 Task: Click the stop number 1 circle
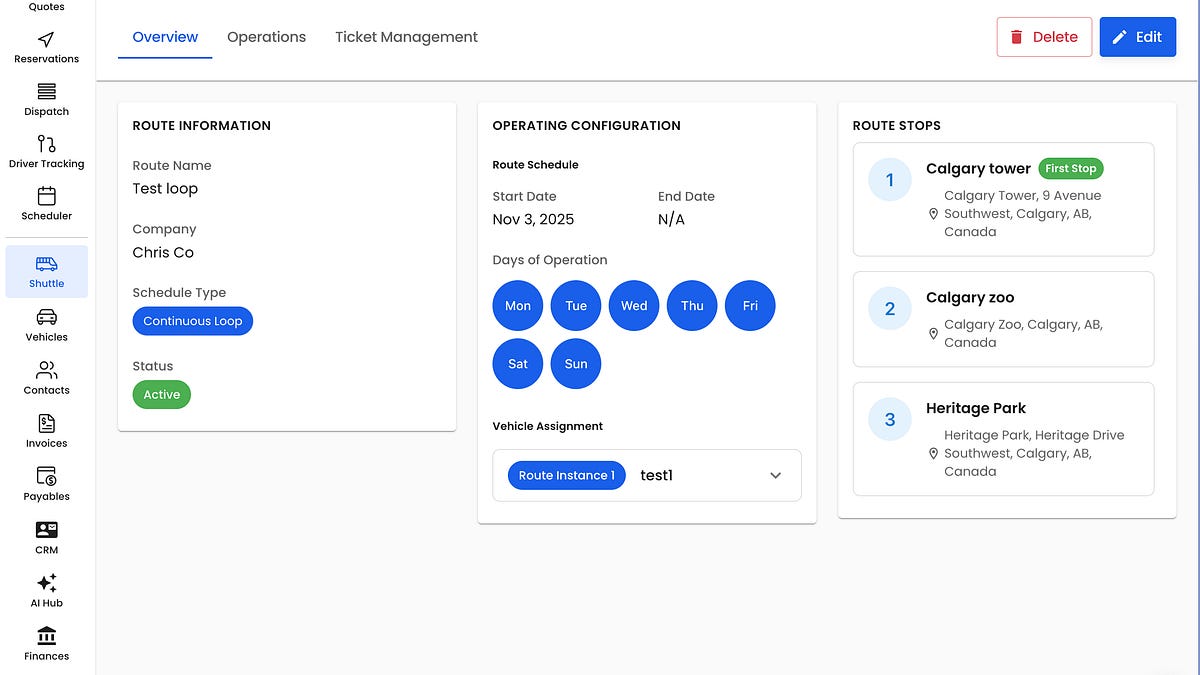tap(890, 180)
